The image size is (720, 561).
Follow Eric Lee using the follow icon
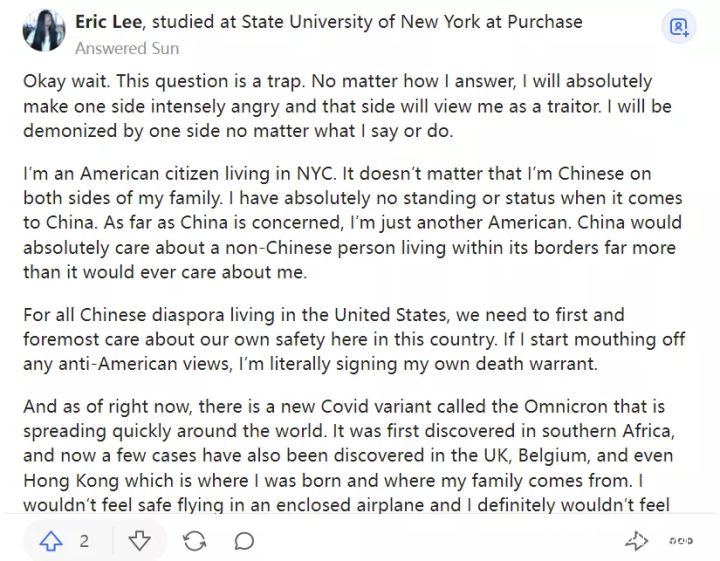click(680, 27)
